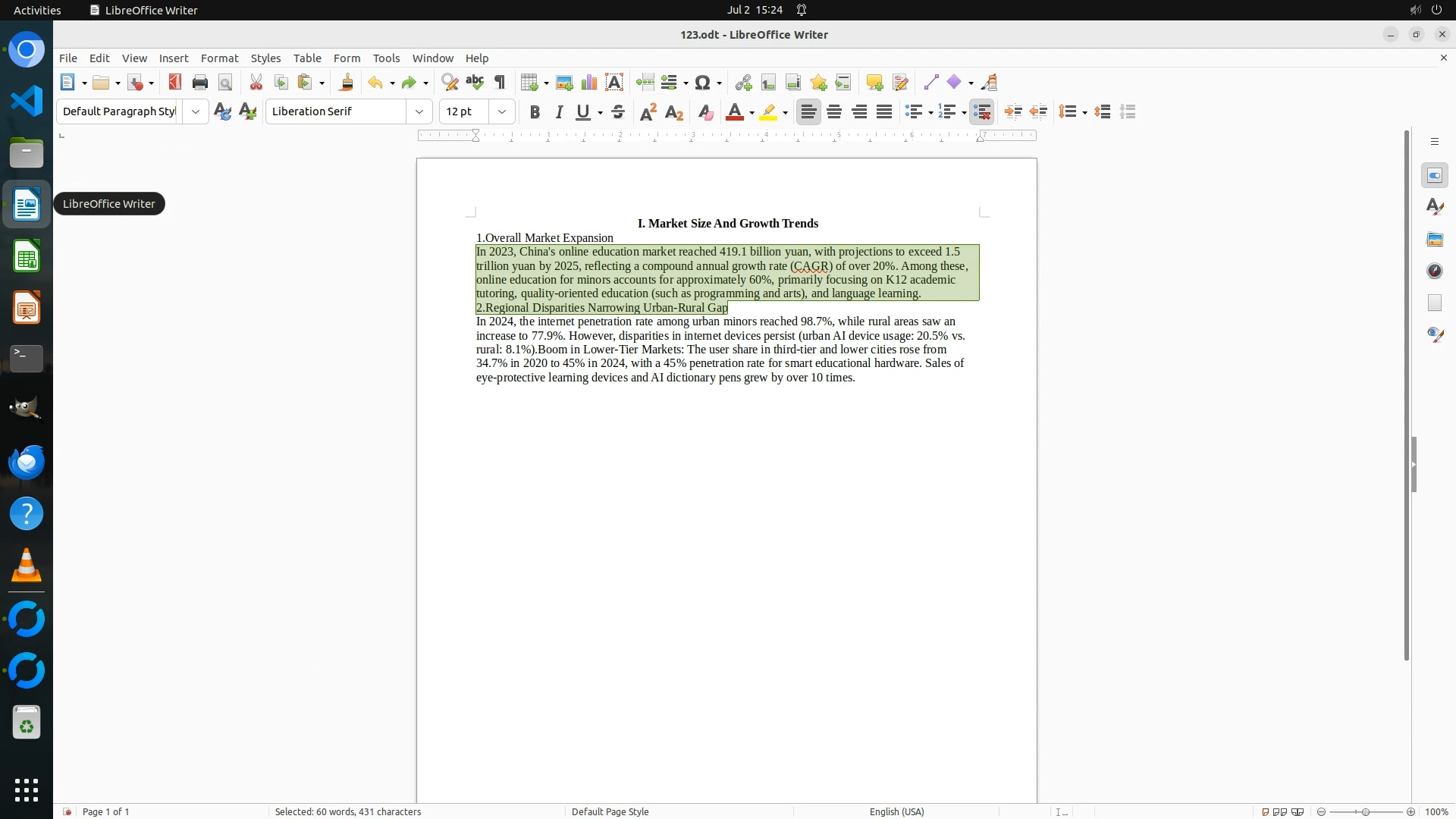Click Default Page Style in status bar
The height and width of the screenshot is (819, 1456).
point(610,811)
